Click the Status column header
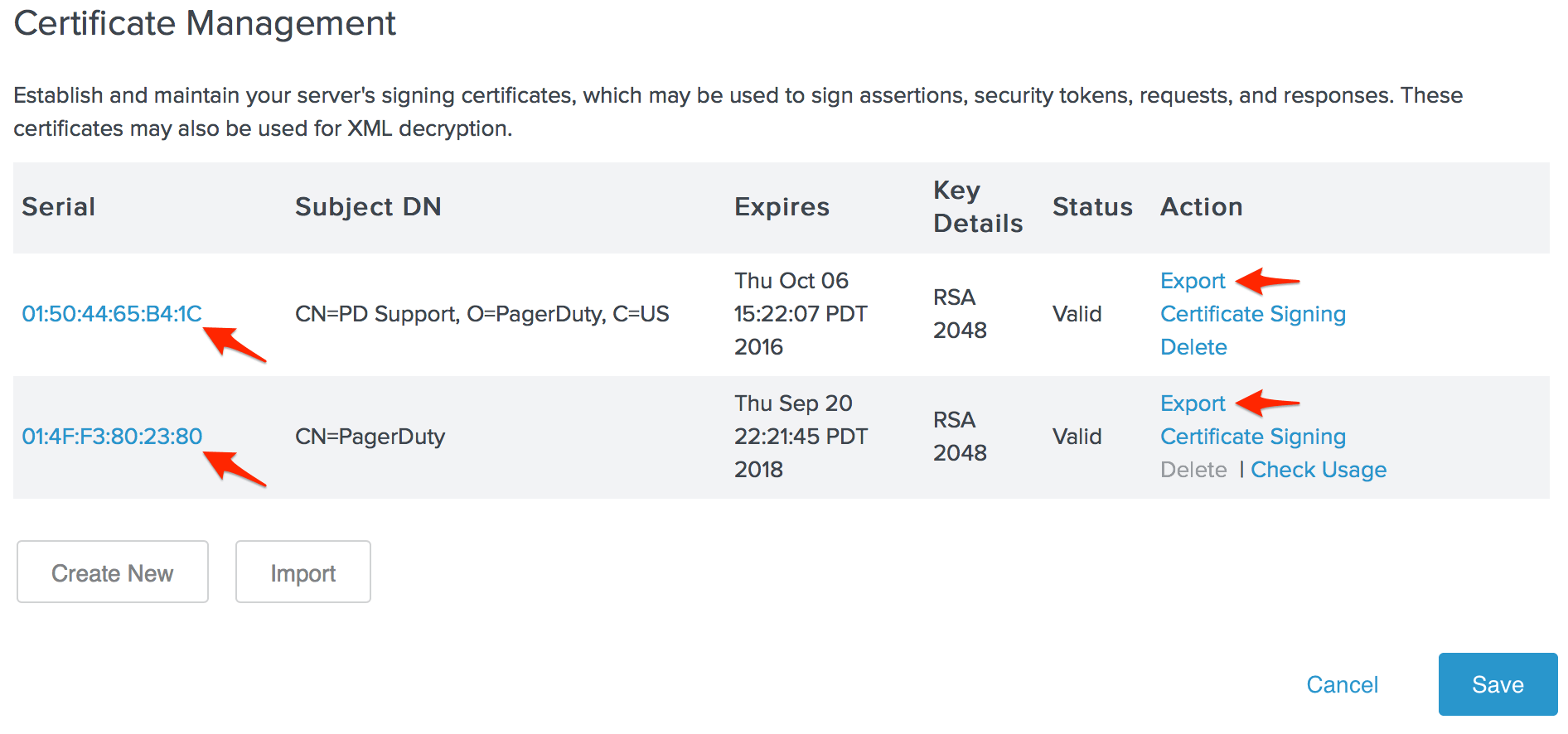This screenshot has width=1568, height=734. click(x=1091, y=207)
